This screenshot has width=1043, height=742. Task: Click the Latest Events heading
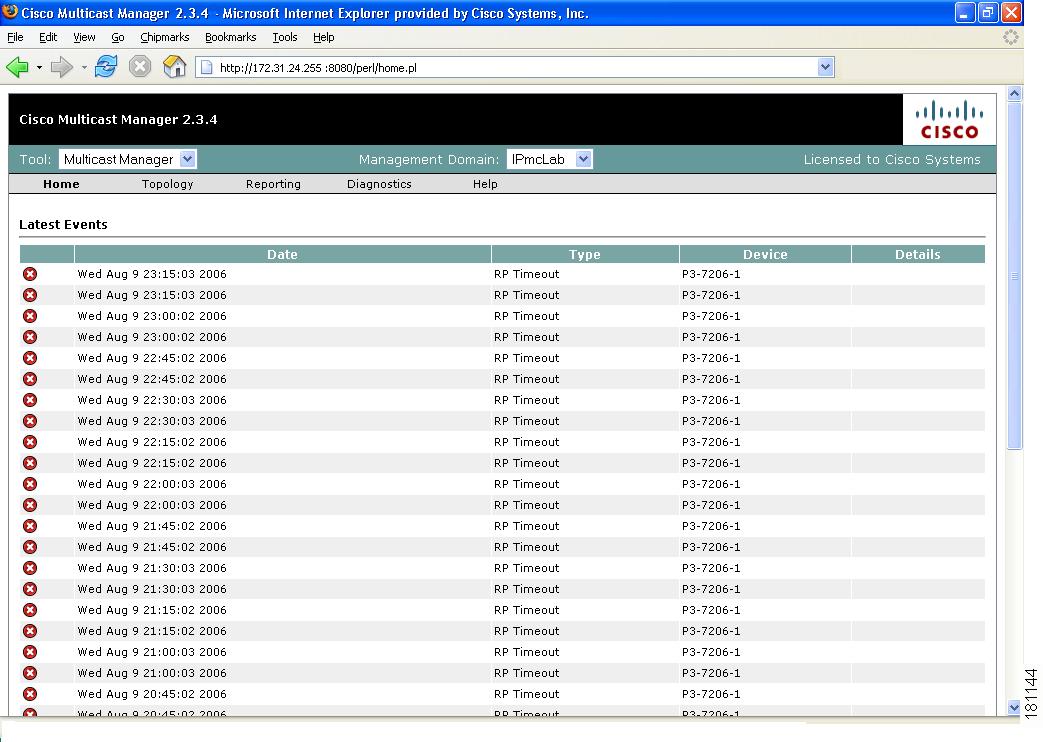(63, 224)
